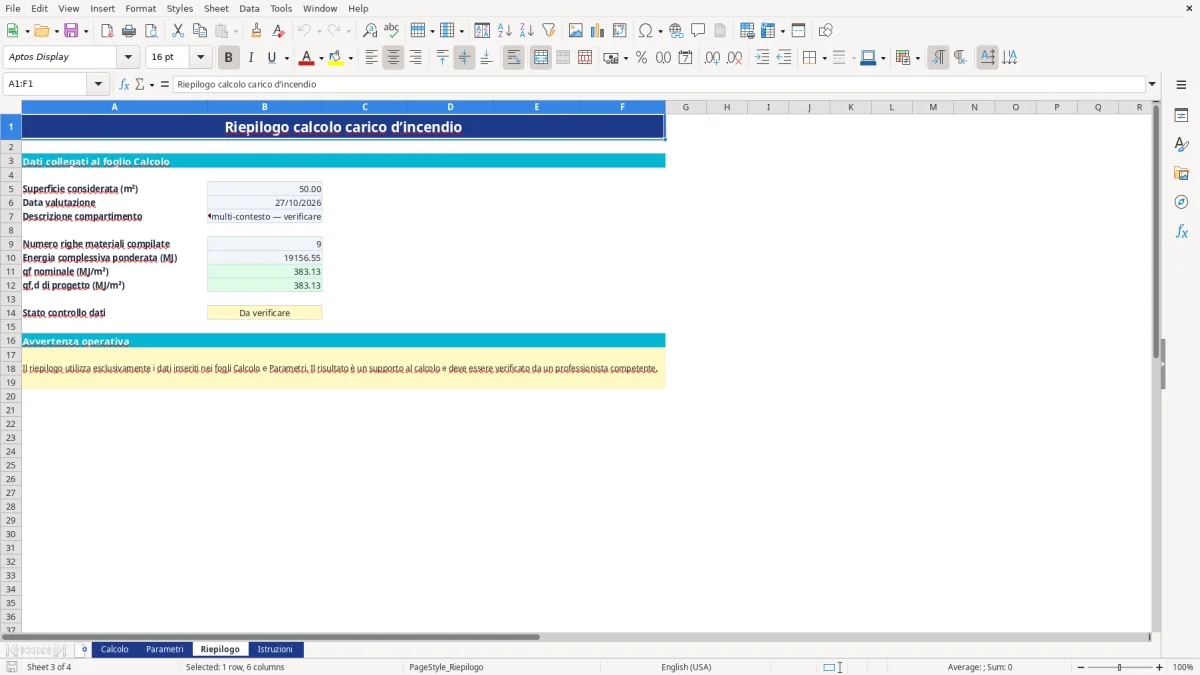
Task: Open background color dropdown arrow
Action: point(350,58)
